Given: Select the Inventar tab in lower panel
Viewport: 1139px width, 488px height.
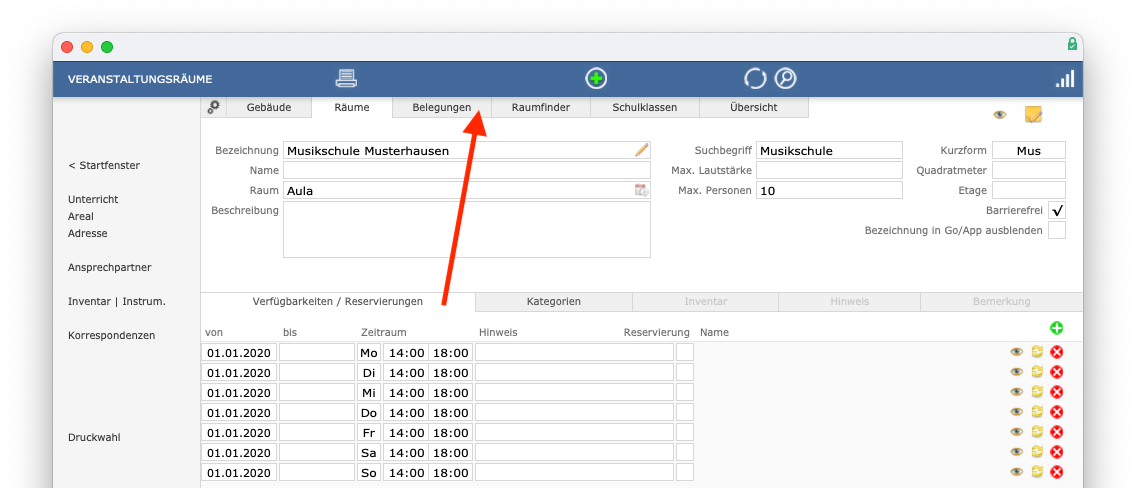Looking at the screenshot, I should [705, 301].
